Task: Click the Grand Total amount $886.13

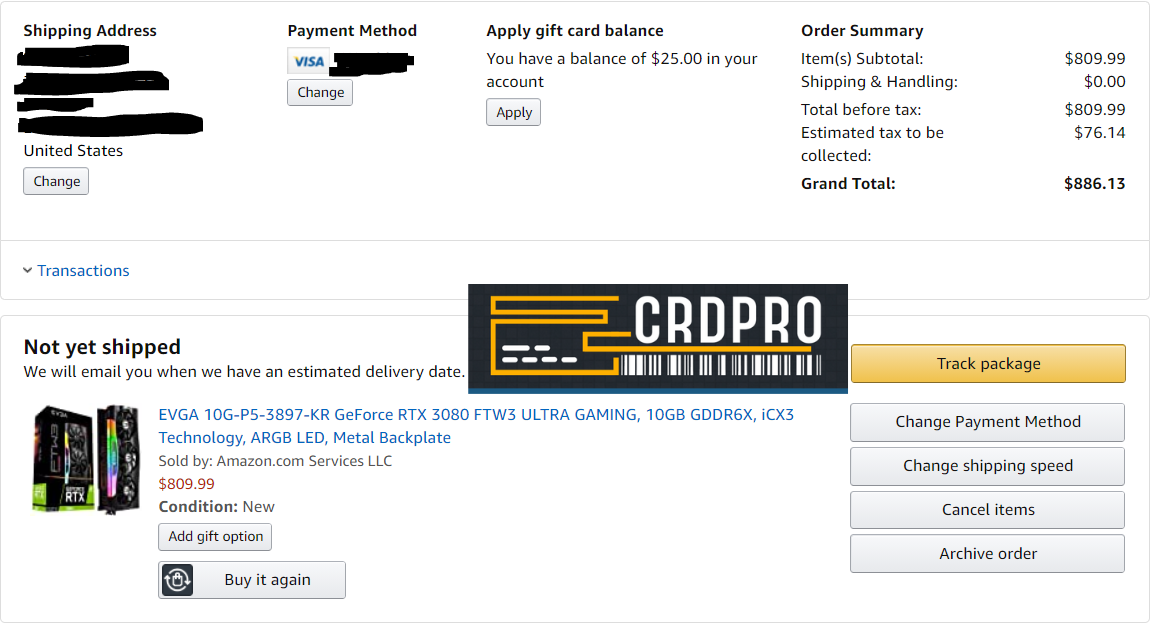Action: pos(1094,184)
